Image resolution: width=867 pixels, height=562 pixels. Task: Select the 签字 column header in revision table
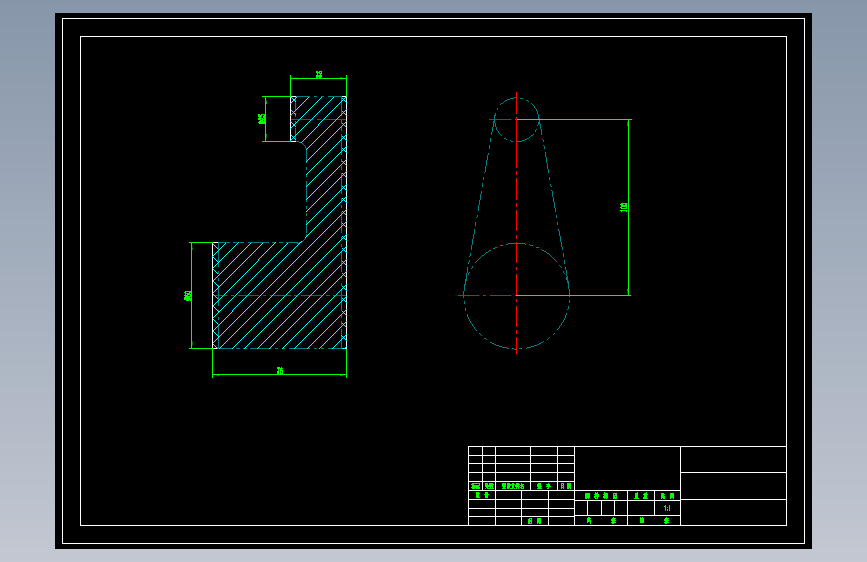coord(544,486)
